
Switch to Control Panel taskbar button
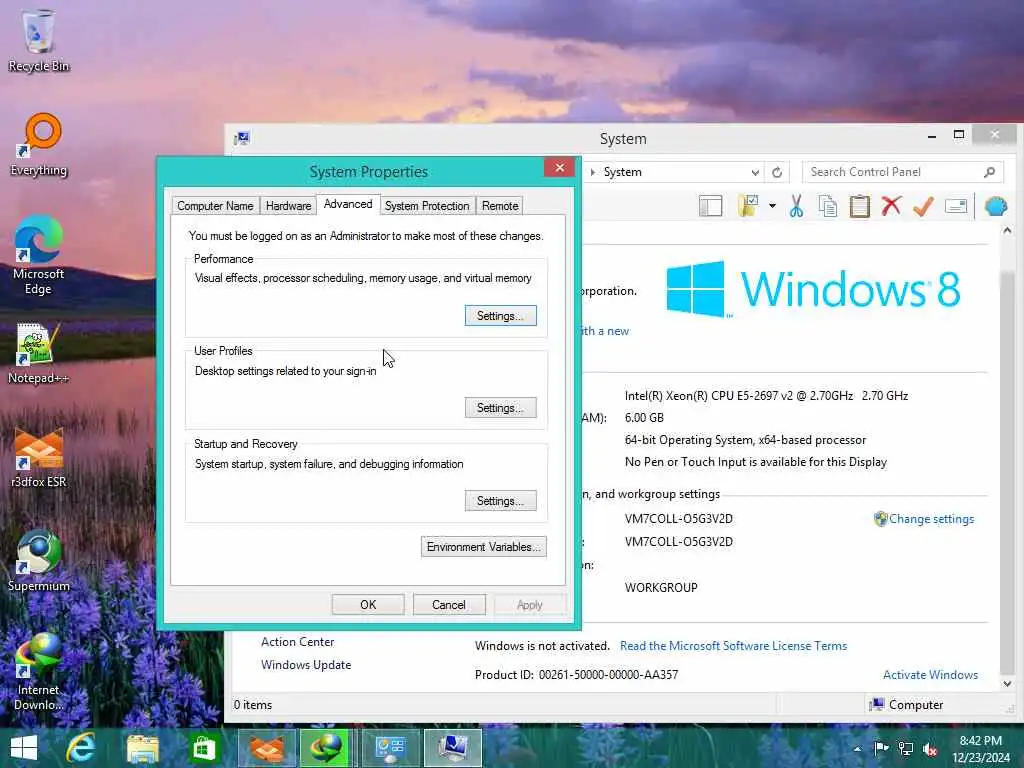(x=391, y=748)
